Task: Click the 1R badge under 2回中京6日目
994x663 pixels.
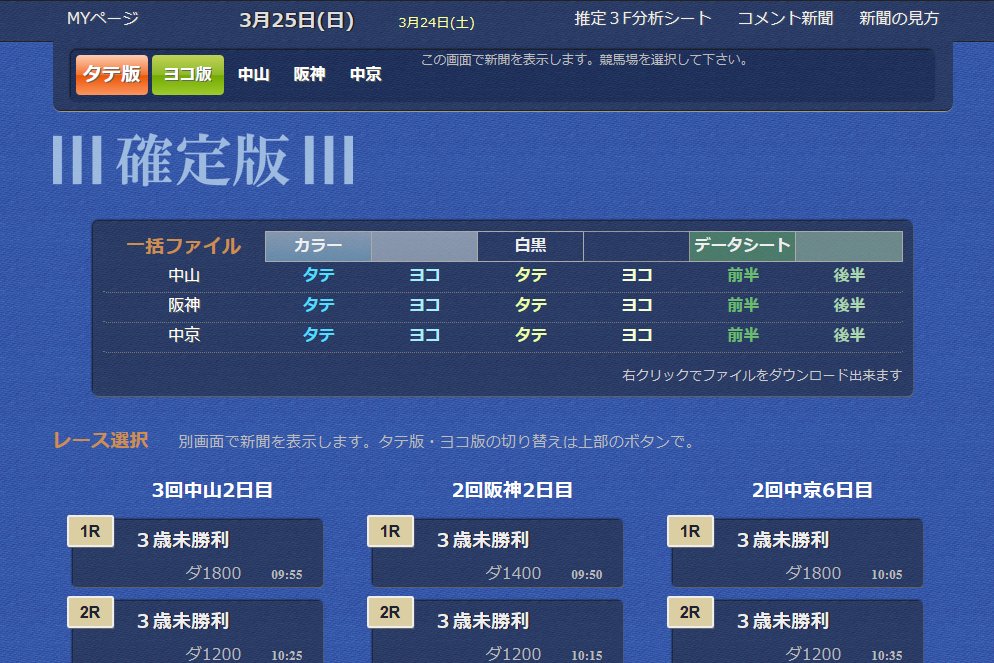Action: click(x=690, y=531)
